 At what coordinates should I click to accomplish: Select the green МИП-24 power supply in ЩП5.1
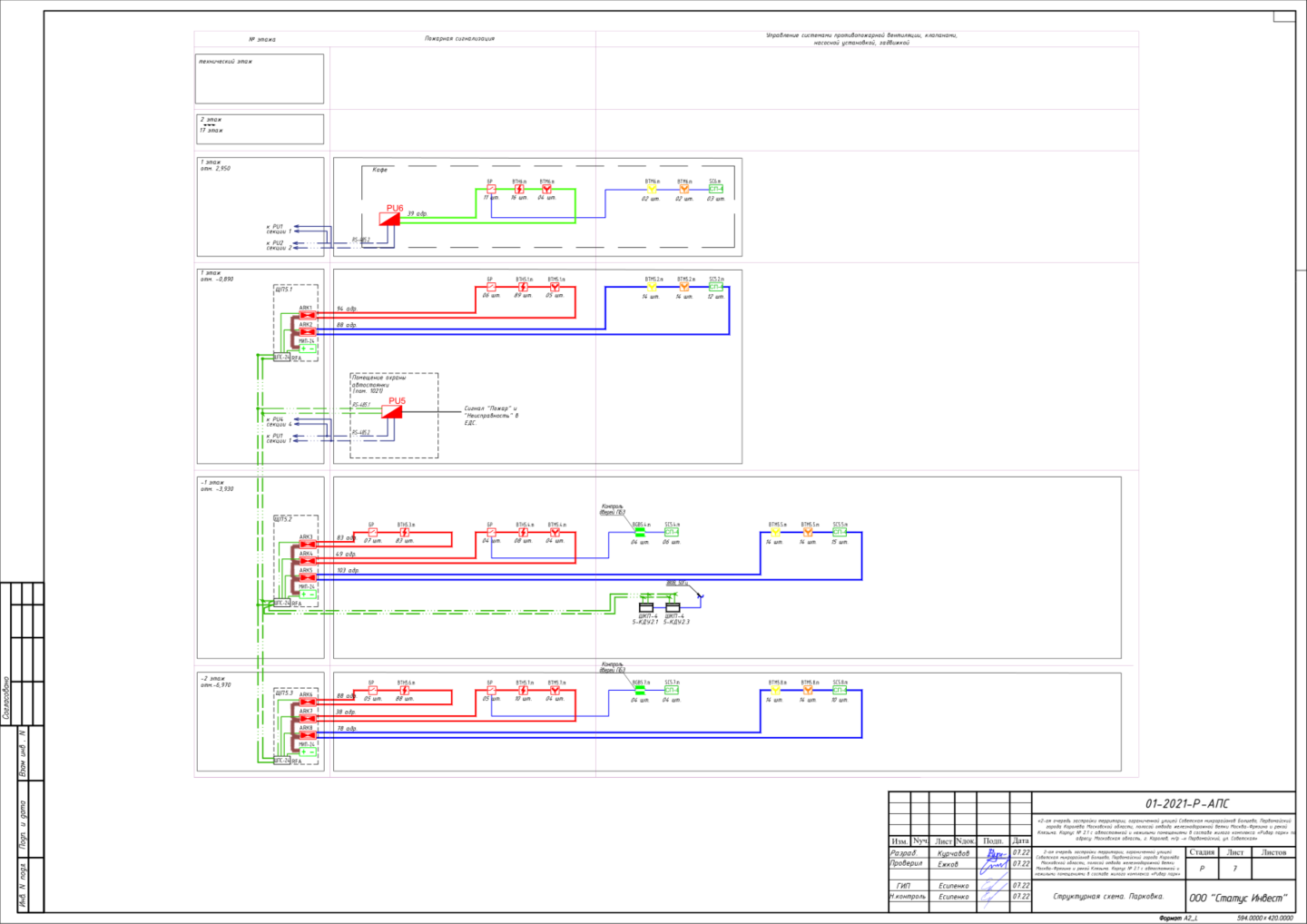click(308, 349)
